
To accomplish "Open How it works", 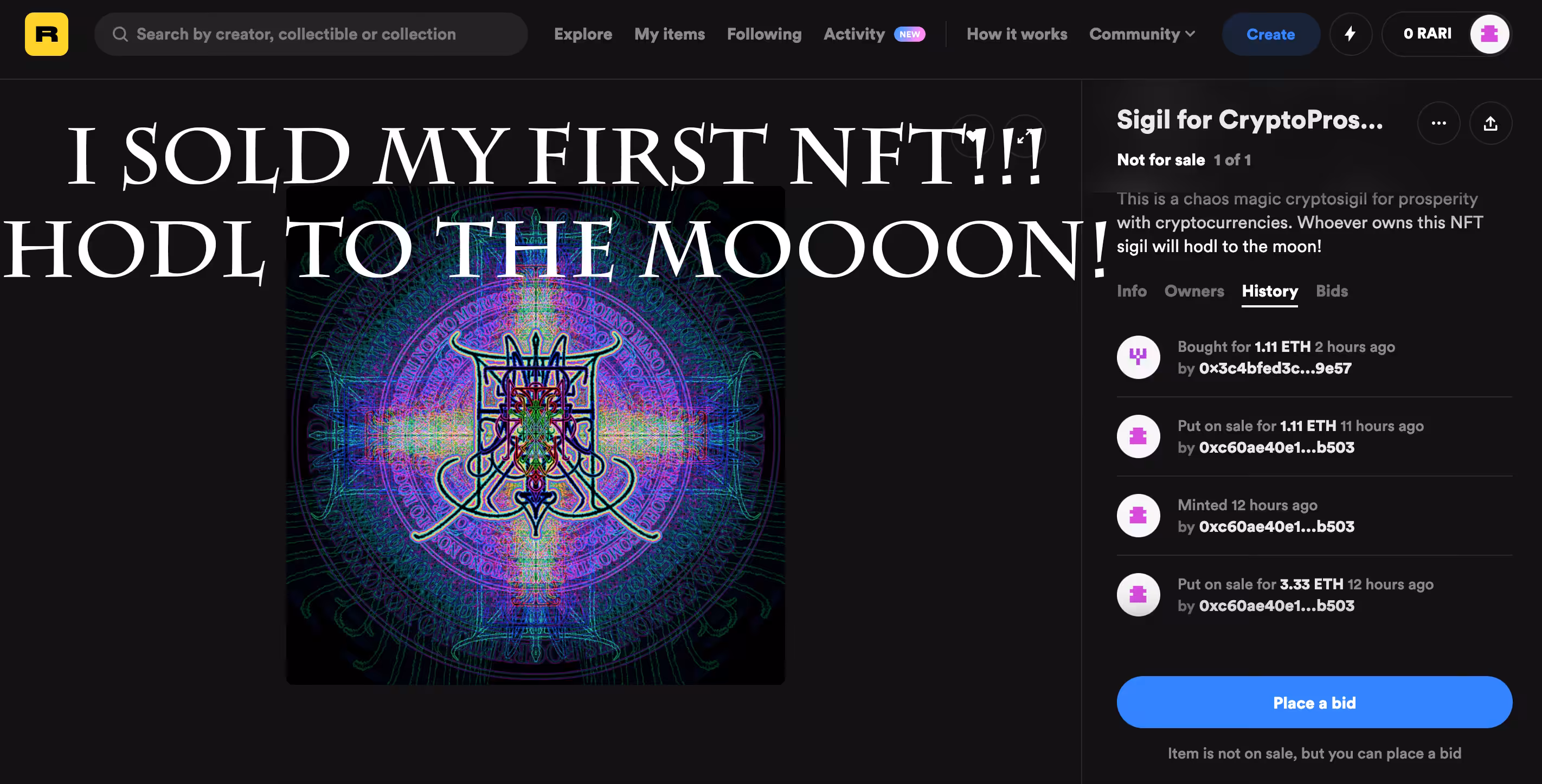I will tap(1017, 34).
